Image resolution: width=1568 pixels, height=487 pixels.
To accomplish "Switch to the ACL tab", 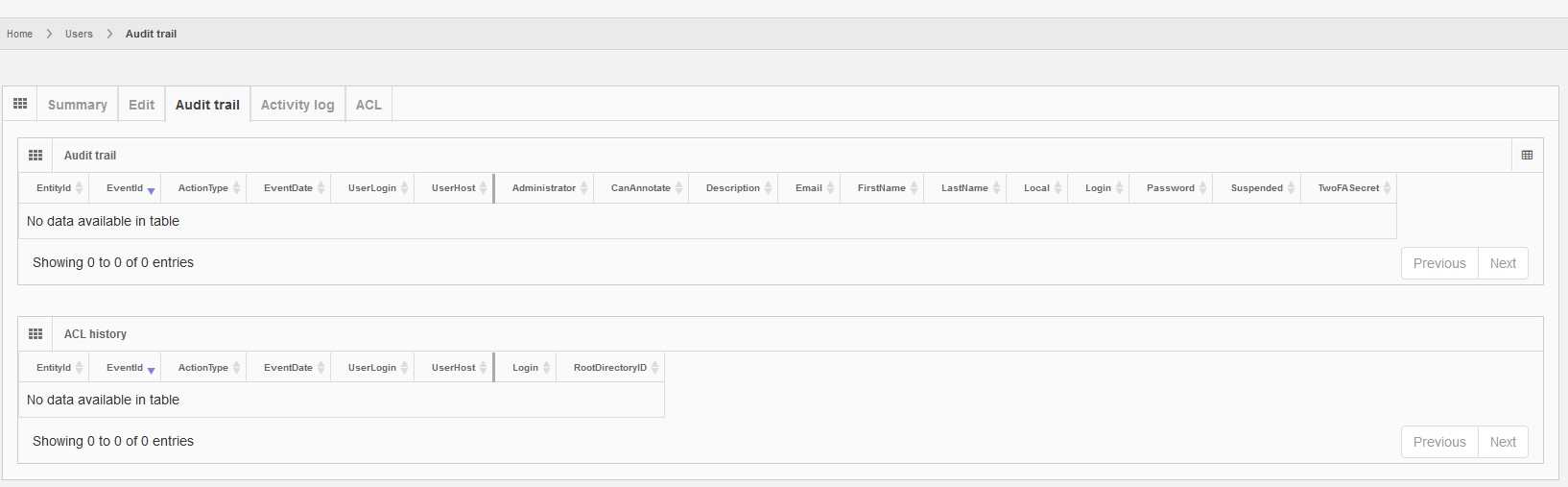I will [368, 105].
